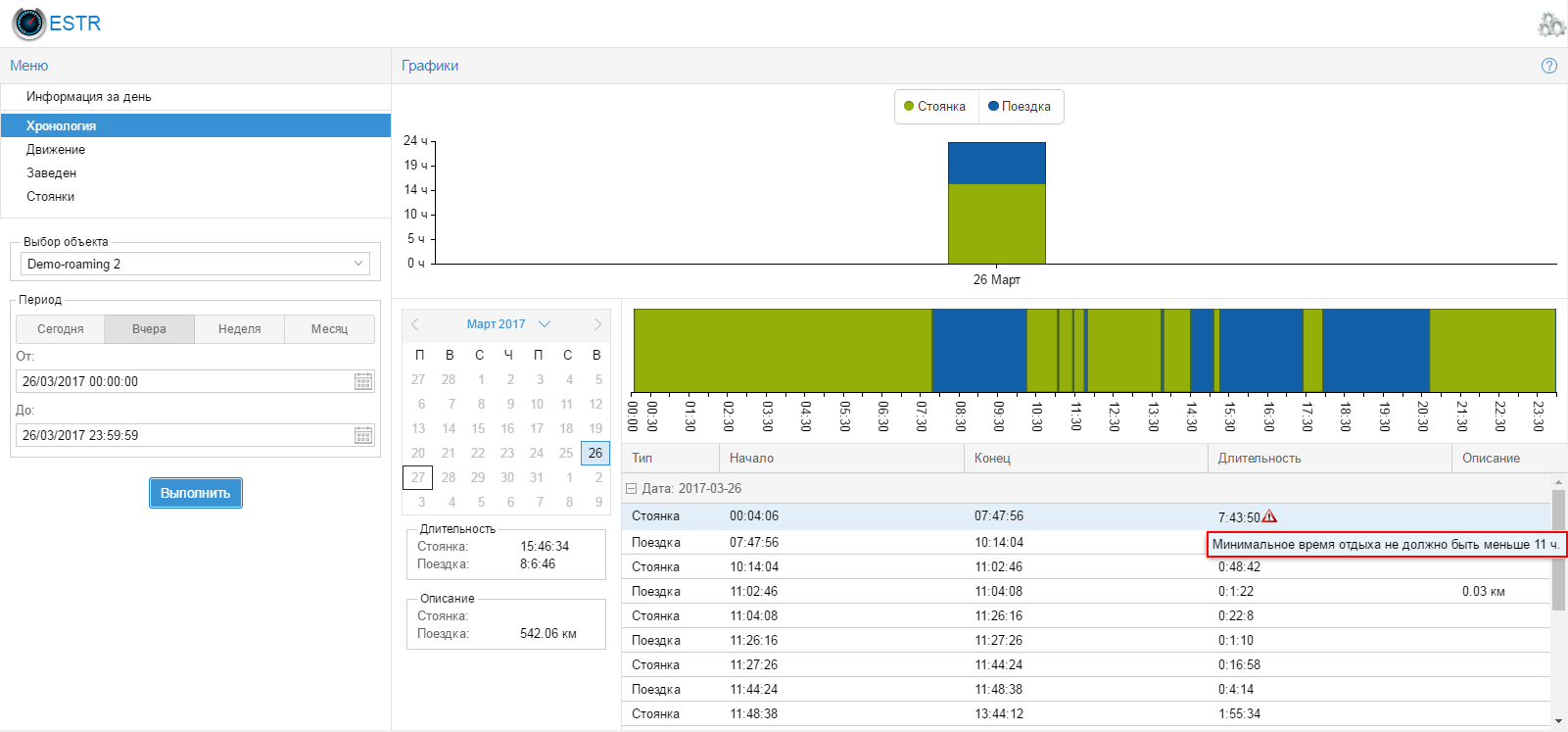This screenshot has width=1568, height=732.
Task: Click the red warning icon beside 7:43:50
Action: pyautogui.click(x=1269, y=516)
